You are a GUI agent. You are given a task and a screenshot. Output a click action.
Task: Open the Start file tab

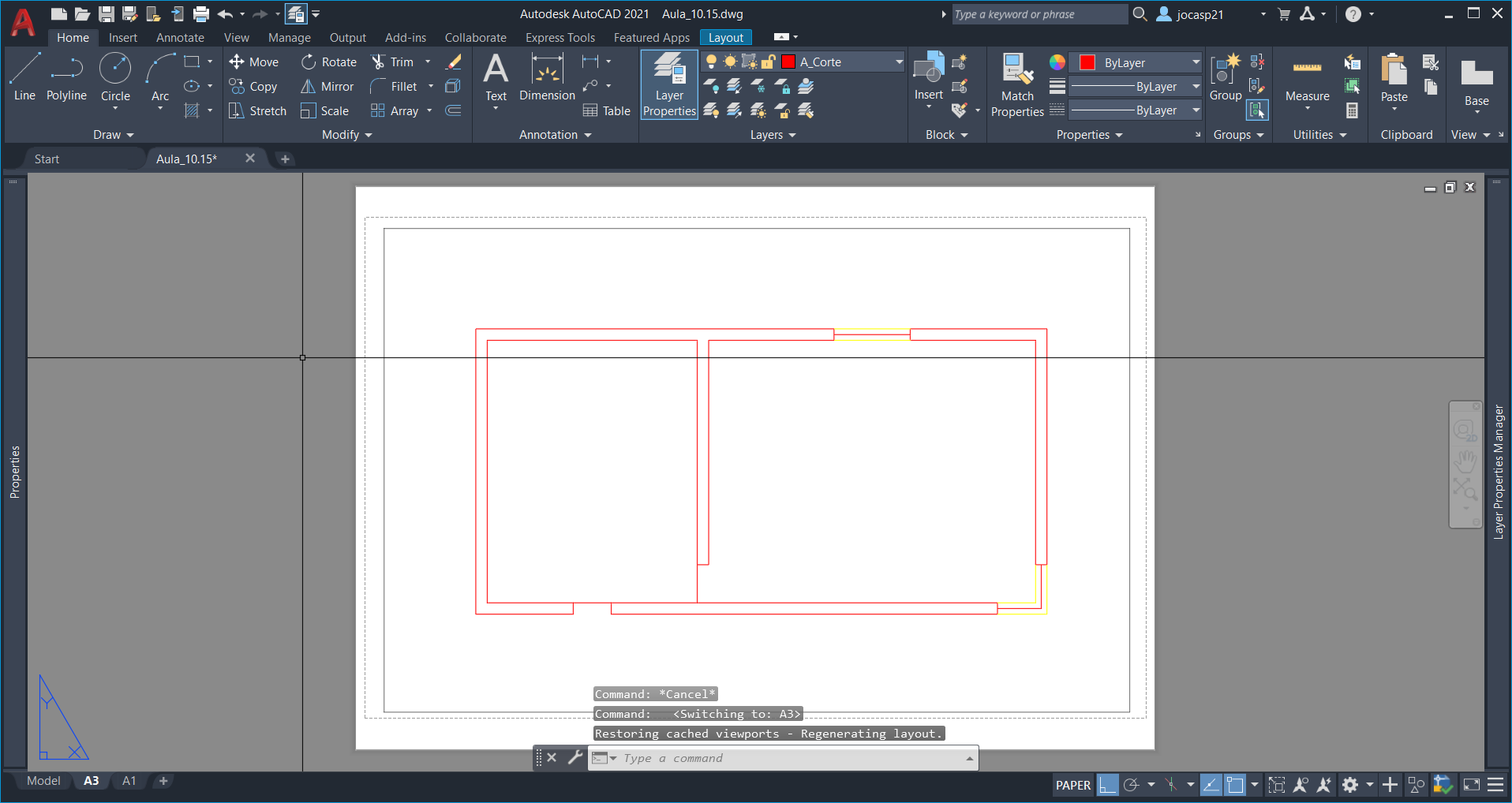[x=47, y=159]
